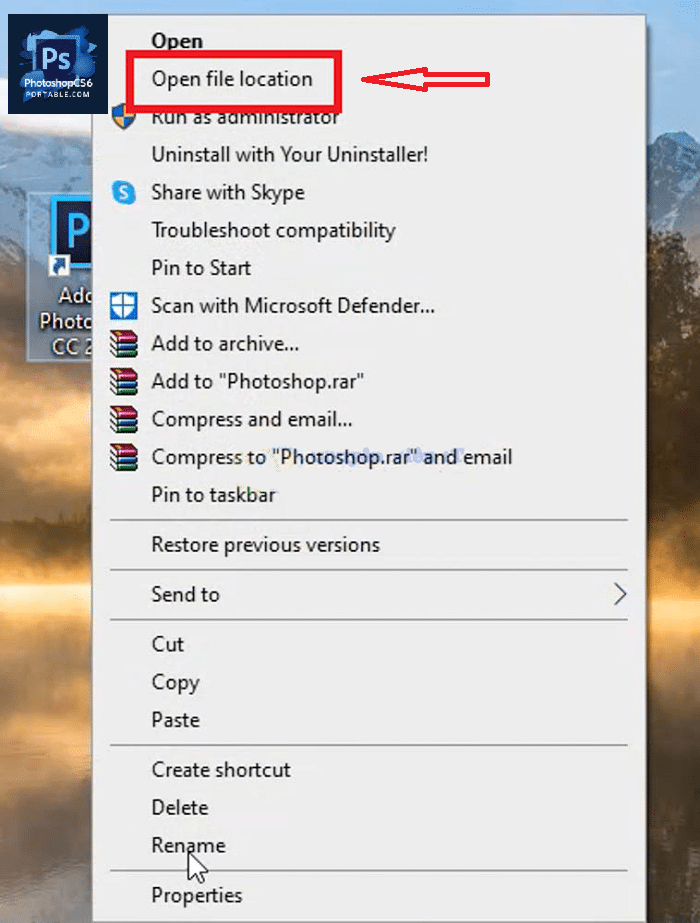Pin the shortcut to Start
Screen dimensions: 700x923
200,268
